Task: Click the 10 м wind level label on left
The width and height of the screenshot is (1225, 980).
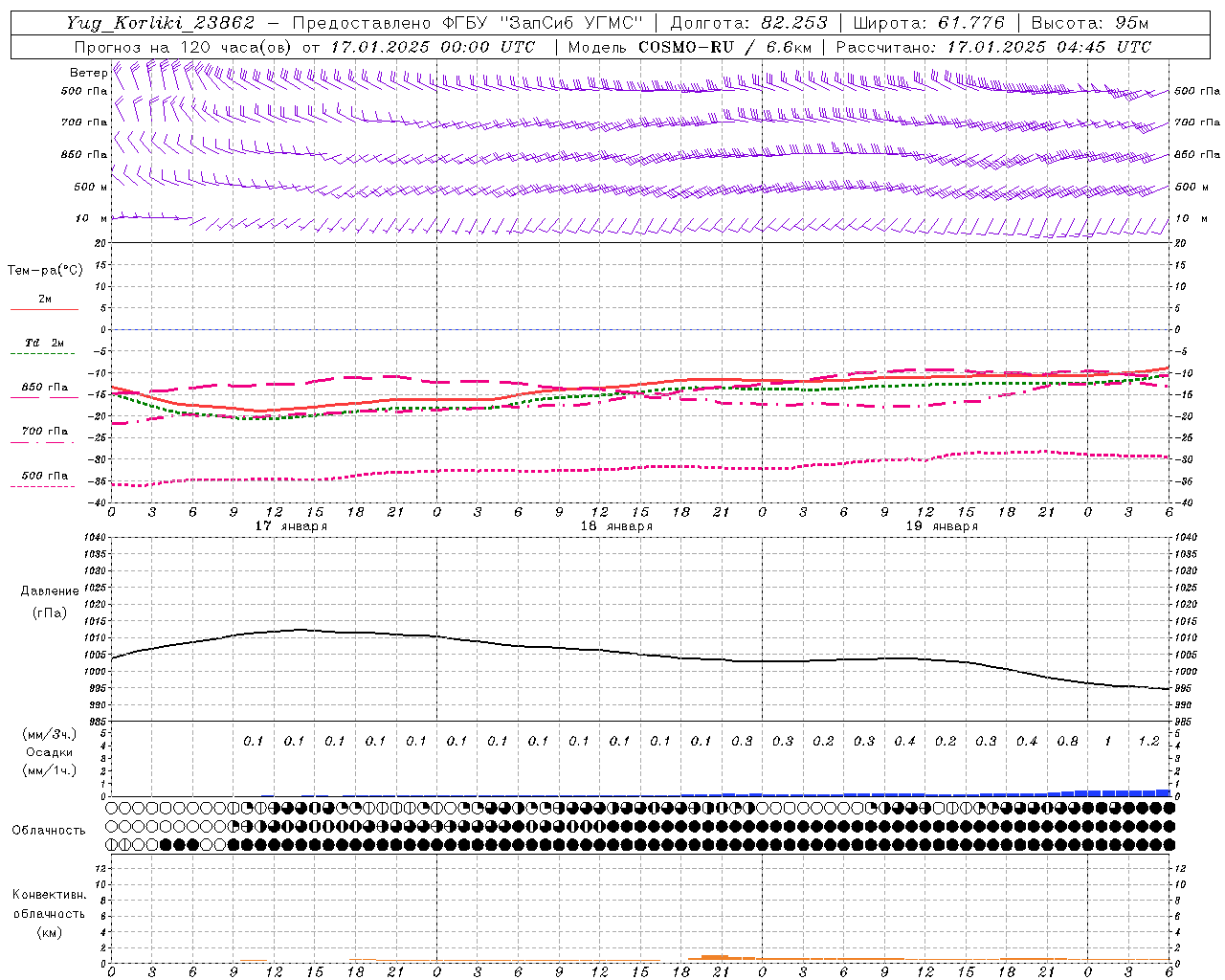Action: [92, 219]
